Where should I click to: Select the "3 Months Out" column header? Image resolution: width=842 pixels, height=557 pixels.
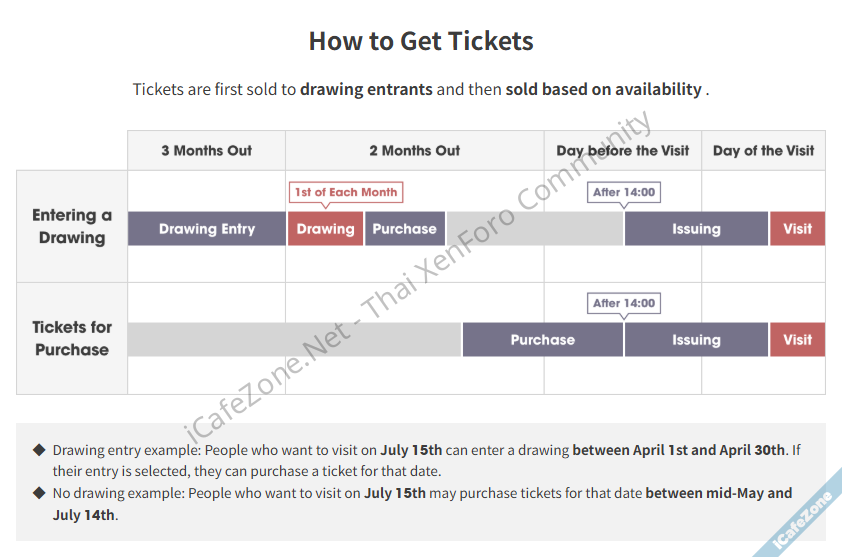coord(207,151)
